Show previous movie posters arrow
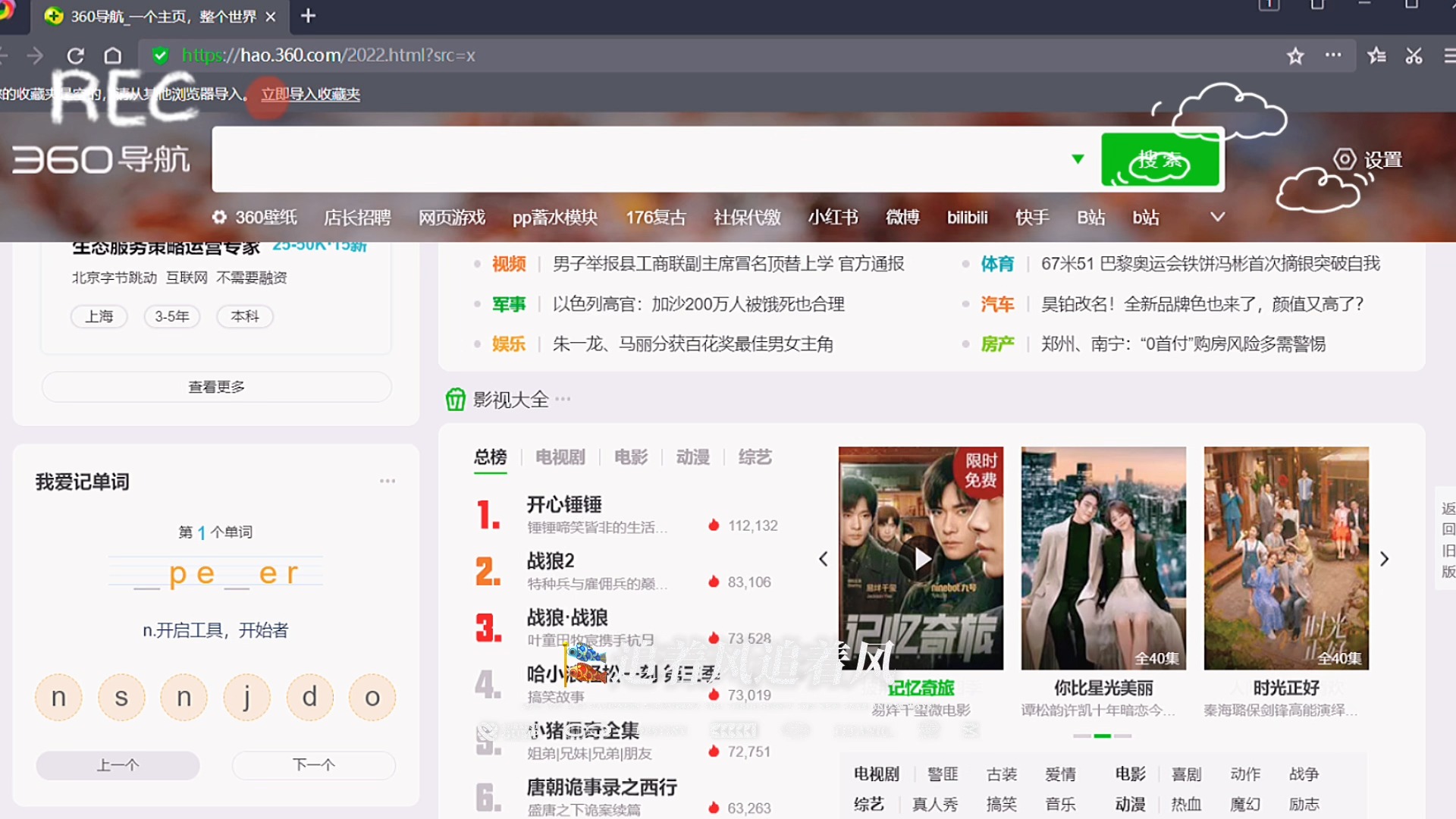 pyautogui.click(x=824, y=560)
